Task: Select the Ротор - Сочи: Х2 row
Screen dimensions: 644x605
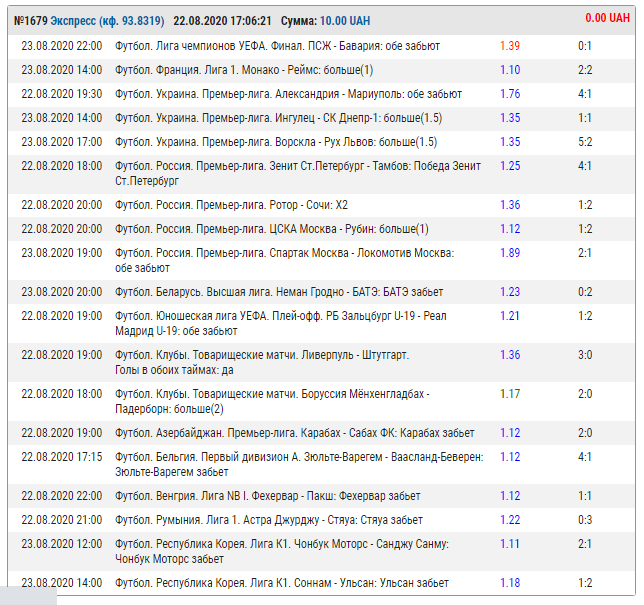Action: 321,205
